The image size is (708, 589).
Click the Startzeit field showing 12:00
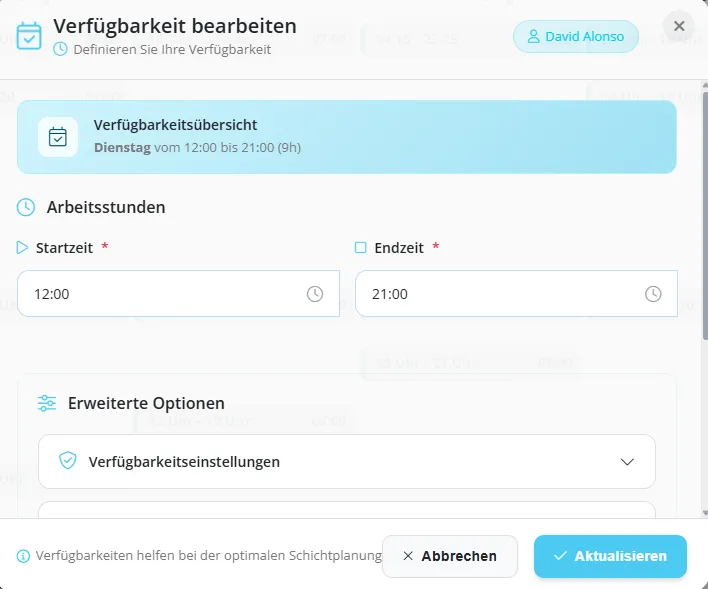coord(178,294)
